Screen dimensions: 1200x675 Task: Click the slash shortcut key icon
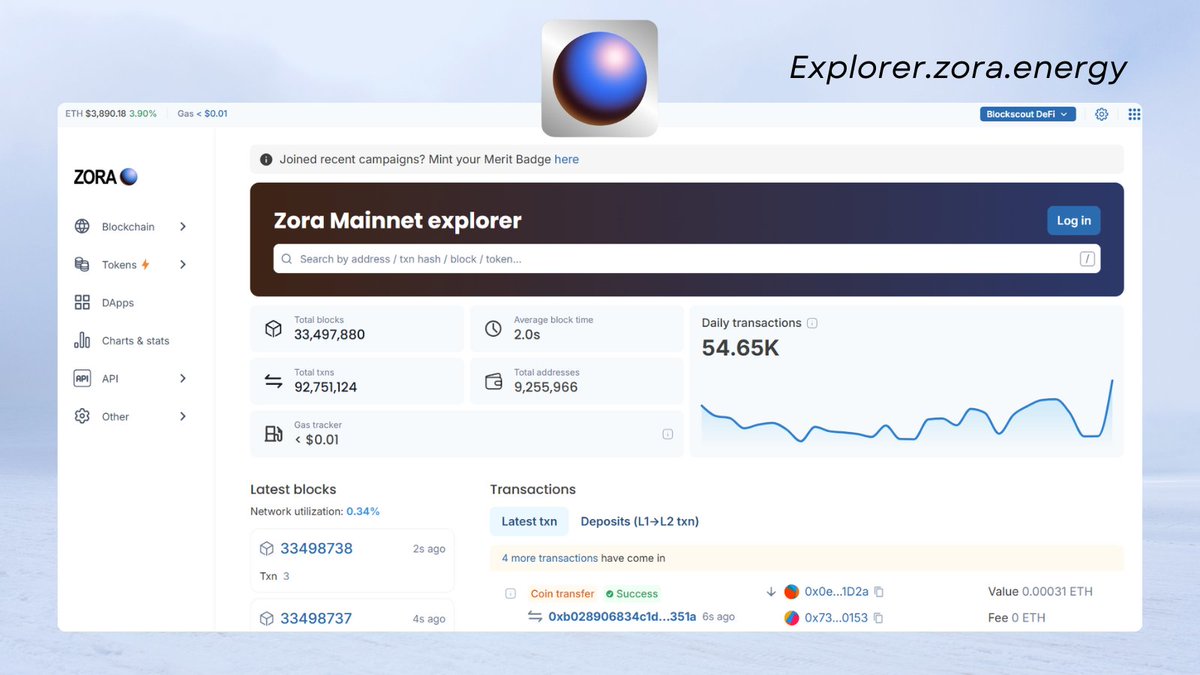[x=1087, y=259]
